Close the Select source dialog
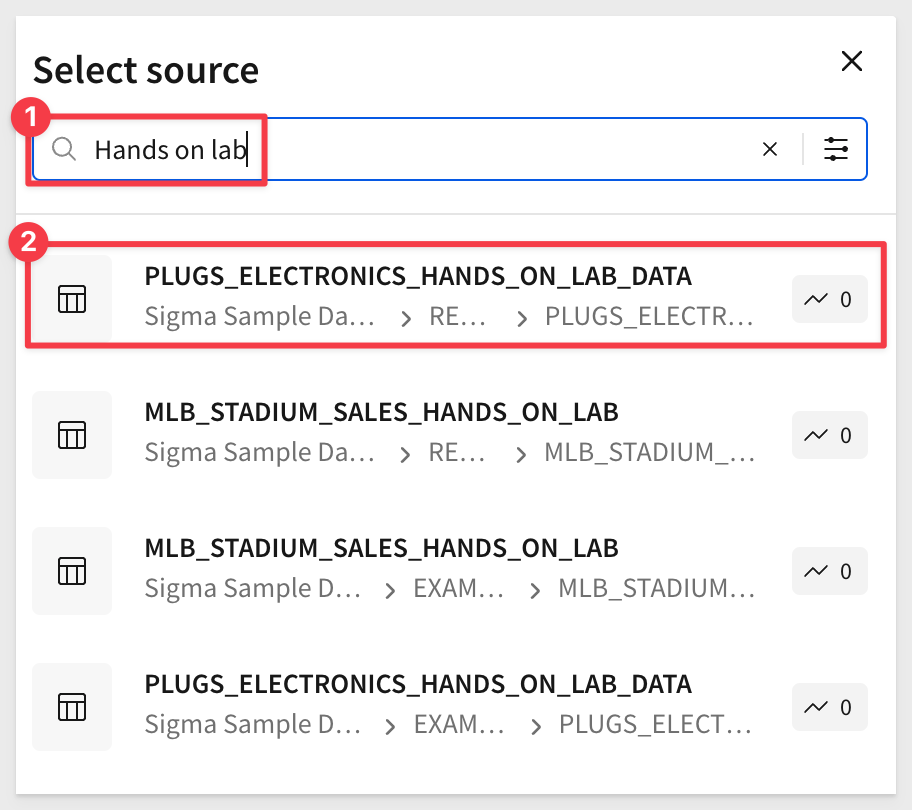 [852, 61]
